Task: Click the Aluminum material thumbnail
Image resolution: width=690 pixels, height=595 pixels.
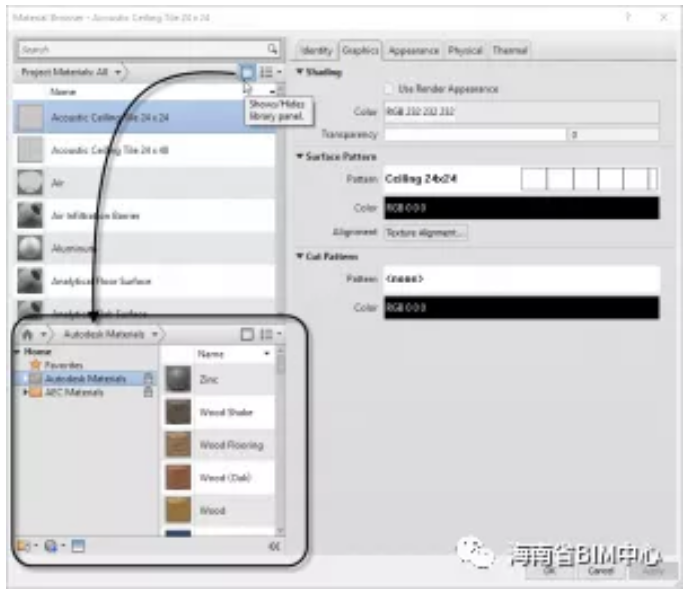Action: pyautogui.click(x=30, y=248)
